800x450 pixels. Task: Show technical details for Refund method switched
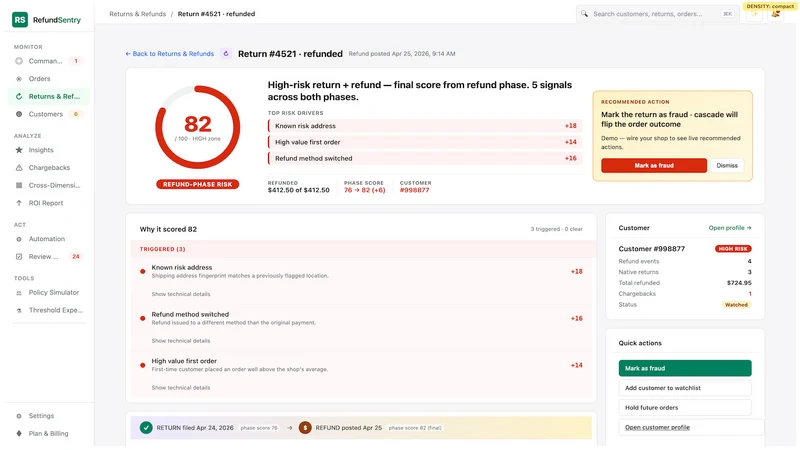[181, 340]
